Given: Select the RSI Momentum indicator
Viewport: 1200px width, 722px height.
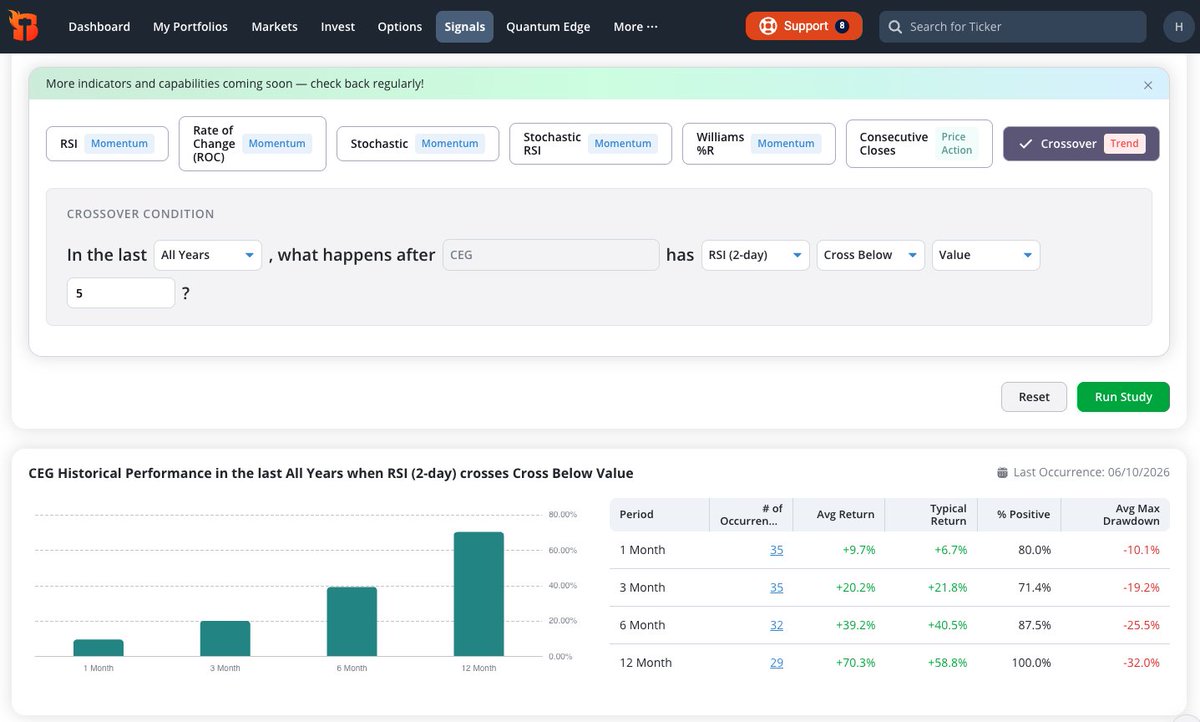Looking at the screenshot, I should pyautogui.click(x=107, y=144).
